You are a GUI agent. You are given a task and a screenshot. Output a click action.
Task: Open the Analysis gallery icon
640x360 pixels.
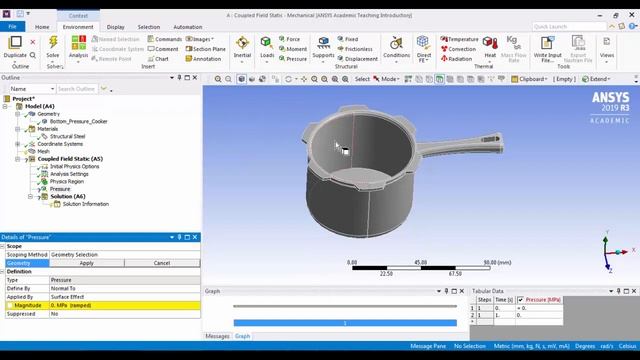pyautogui.click(x=78, y=43)
